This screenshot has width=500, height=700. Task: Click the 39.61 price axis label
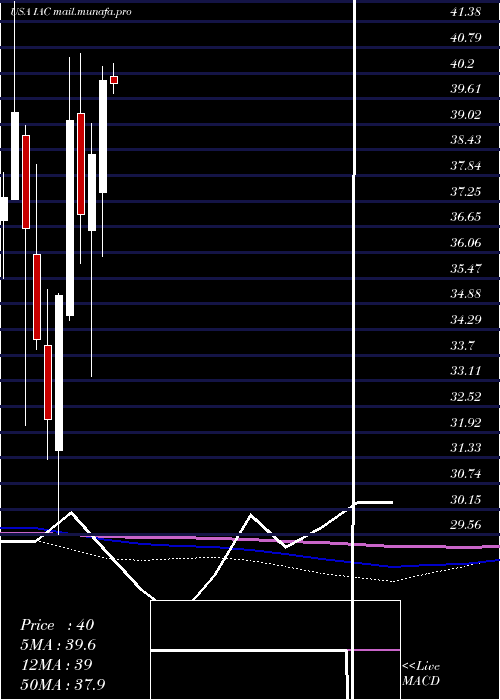pyautogui.click(x=466, y=89)
